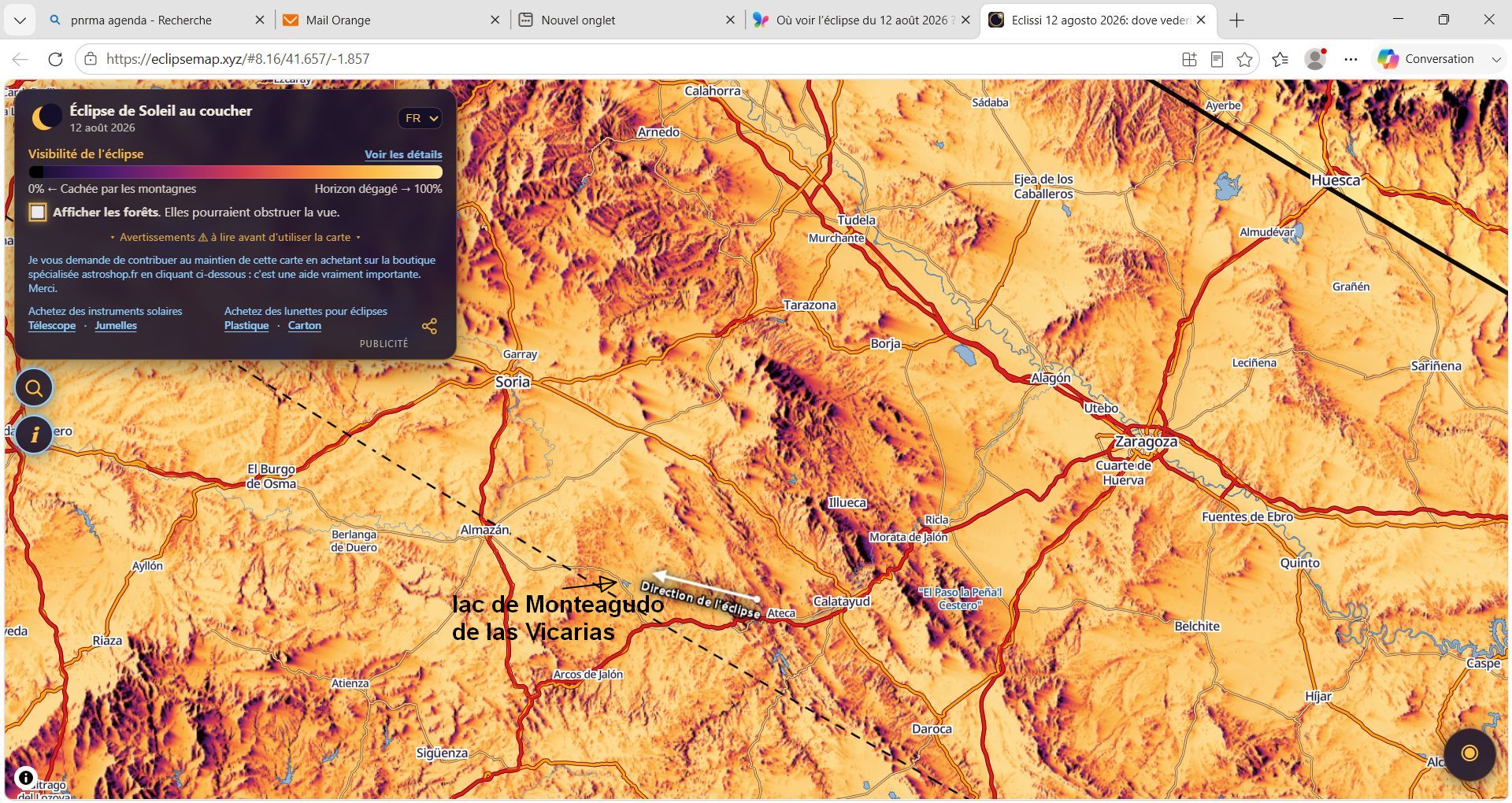Reload the current page
The image size is (1512, 803).
(55, 59)
